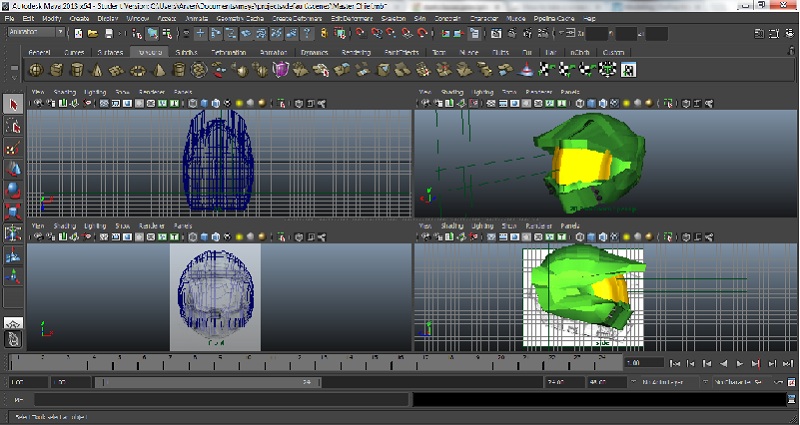
Task: Create a polygon cylinder from the shelf
Action: (x=77, y=70)
